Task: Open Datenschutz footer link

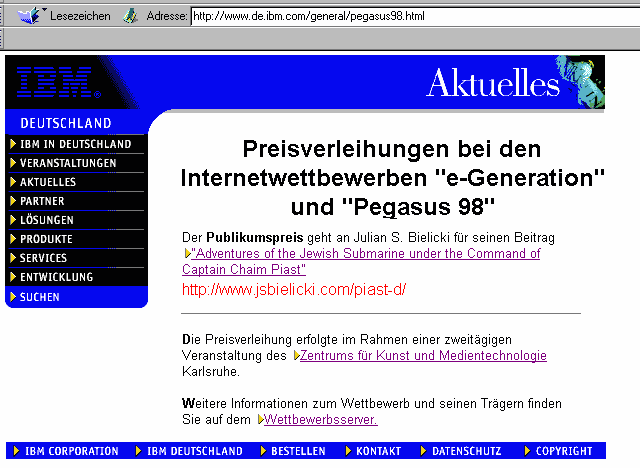Action: pyautogui.click(x=467, y=451)
